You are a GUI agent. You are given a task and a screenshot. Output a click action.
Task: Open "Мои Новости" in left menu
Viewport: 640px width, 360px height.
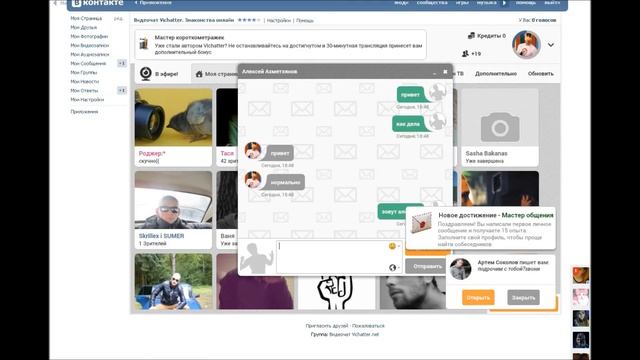point(84,81)
